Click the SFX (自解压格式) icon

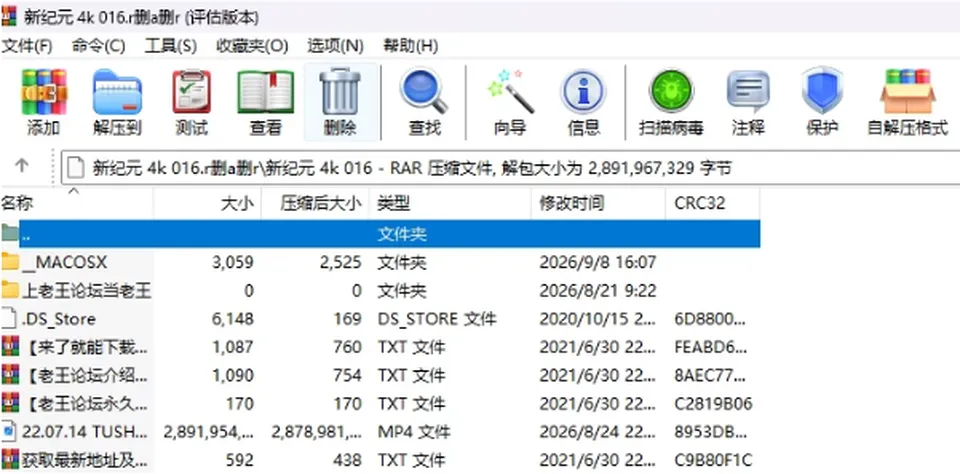(x=907, y=92)
